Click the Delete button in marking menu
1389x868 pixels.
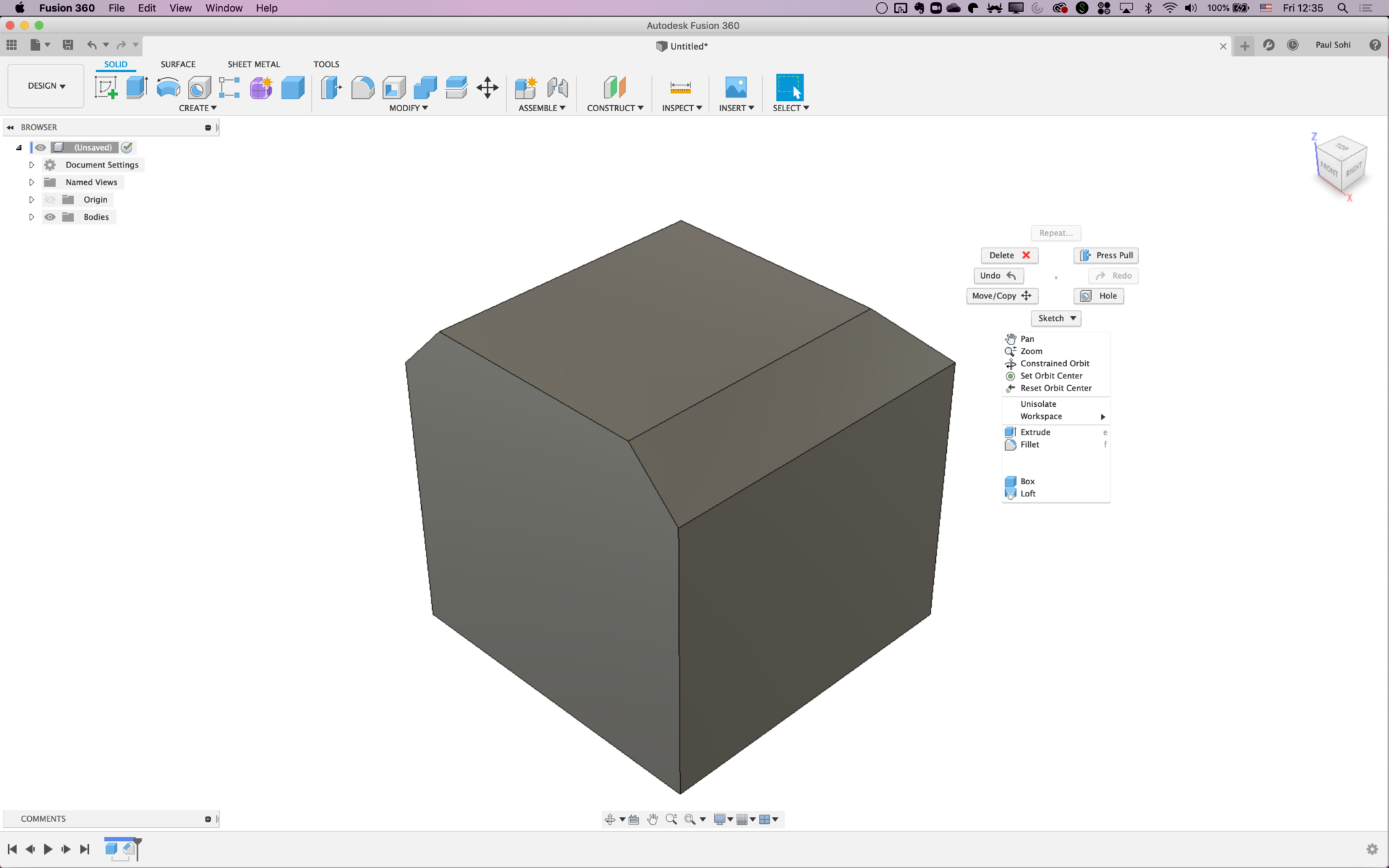point(1009,255)
